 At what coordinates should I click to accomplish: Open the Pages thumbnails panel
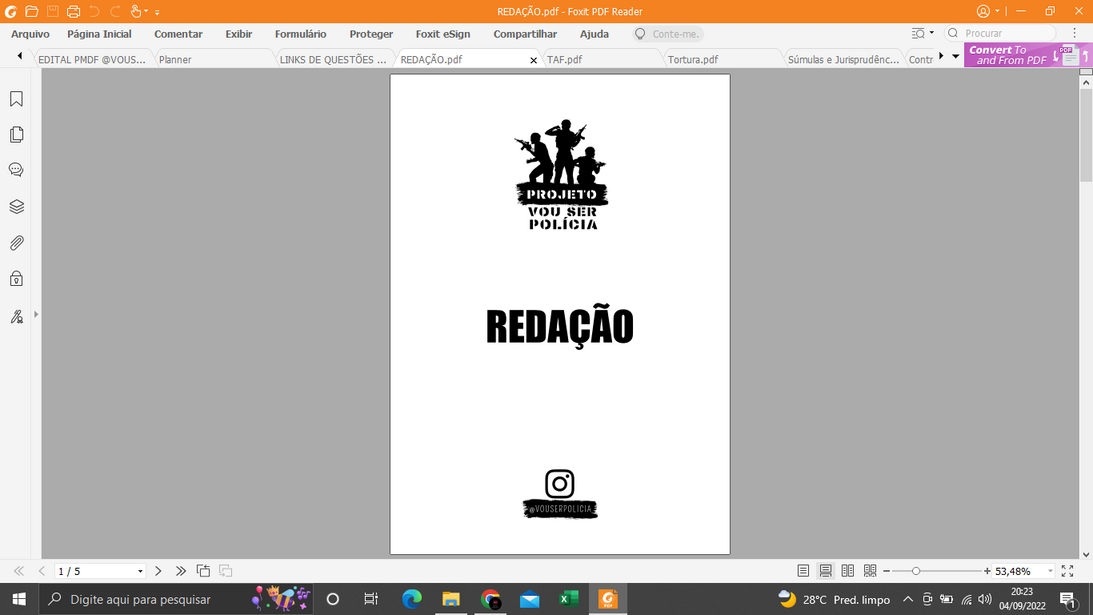pos(16,134)
